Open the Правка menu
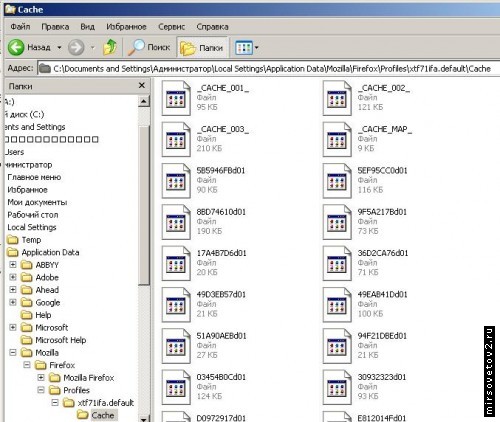 click(55, 27)
